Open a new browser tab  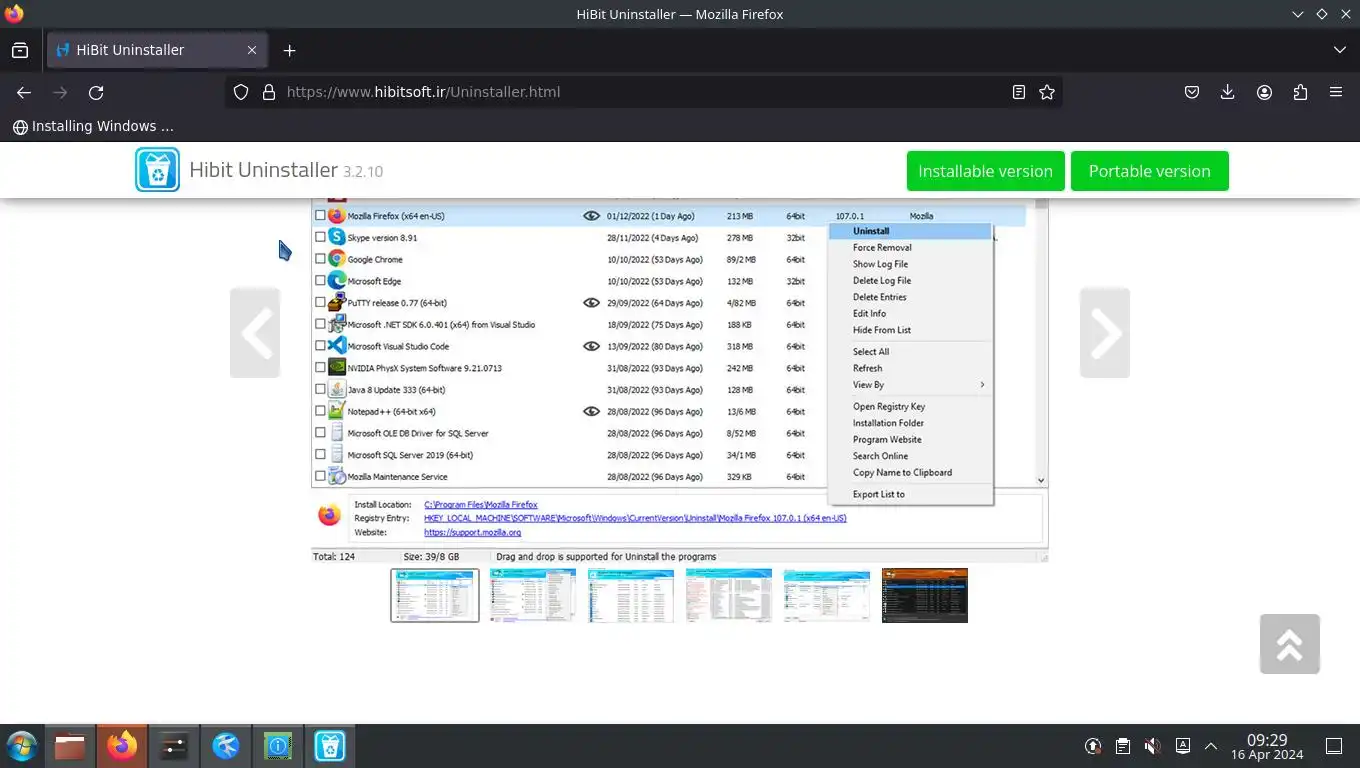[289, 50]
